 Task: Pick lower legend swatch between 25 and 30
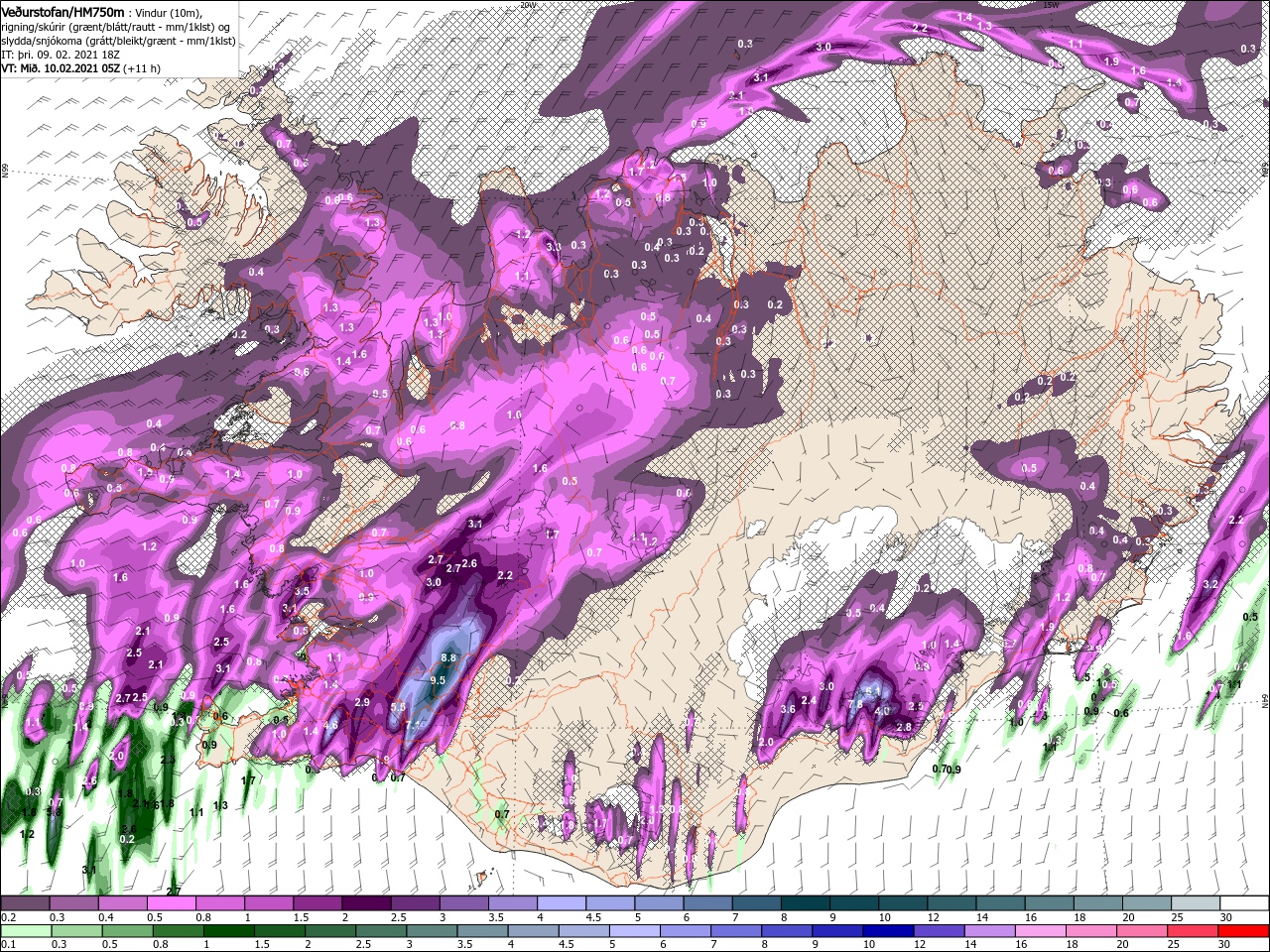click(x=1192, y=930)
